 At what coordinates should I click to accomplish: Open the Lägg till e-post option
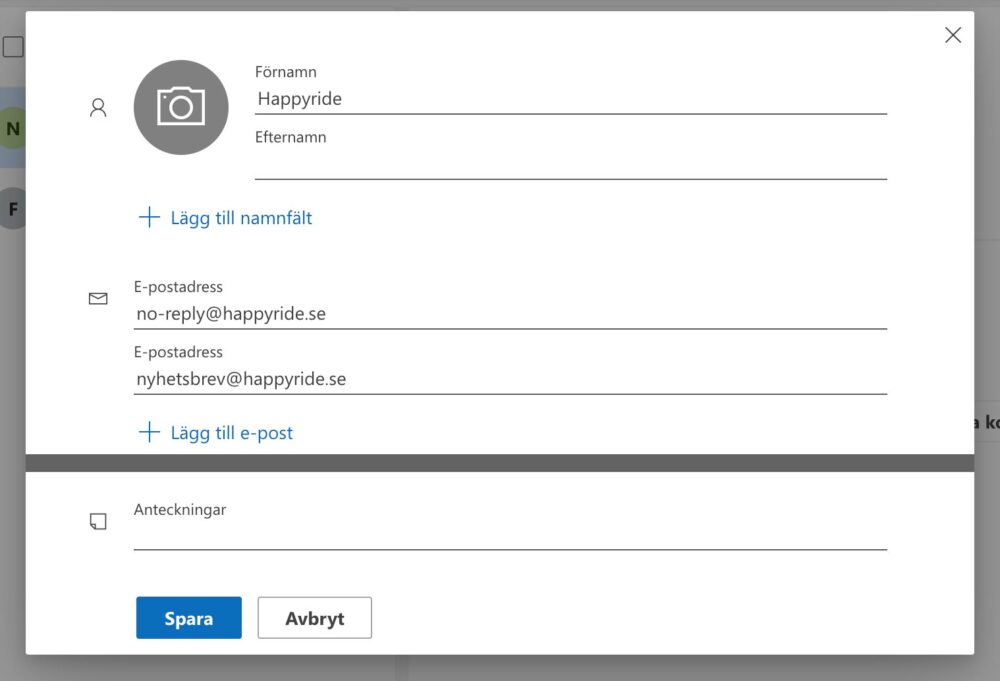point(231,433)
